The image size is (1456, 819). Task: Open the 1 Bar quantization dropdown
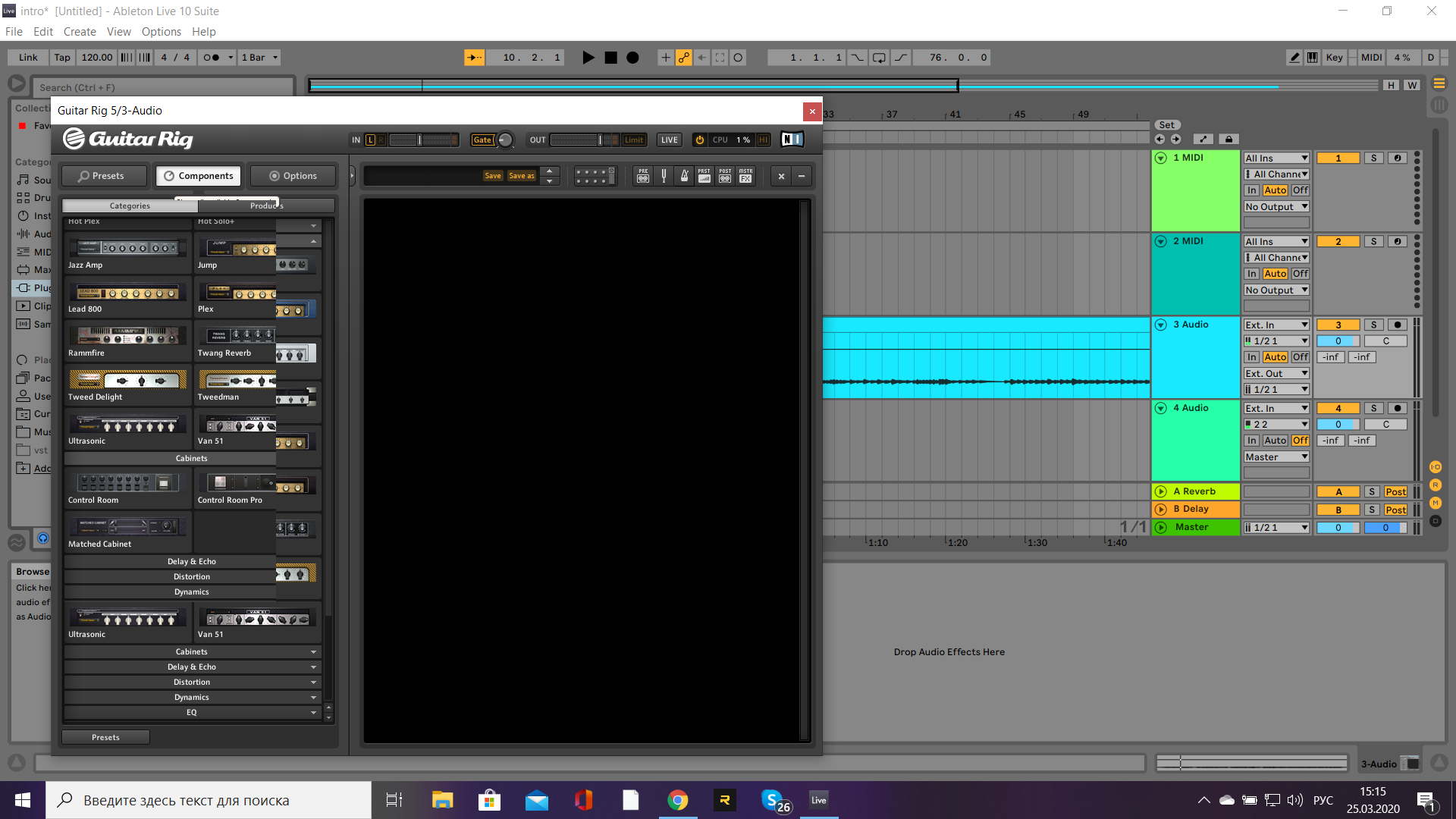pyautogui.click(x=259, y=58)
